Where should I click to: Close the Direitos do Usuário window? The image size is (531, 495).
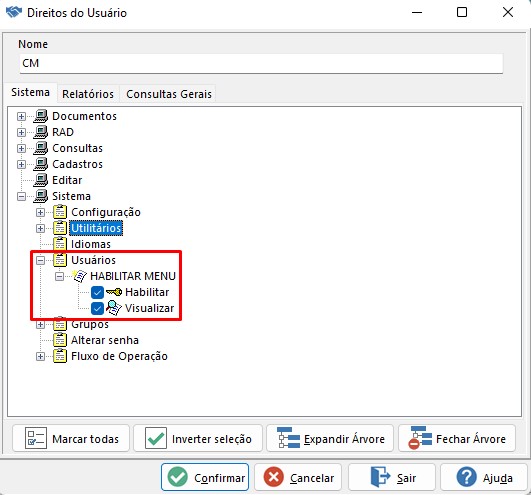(508, 12)
